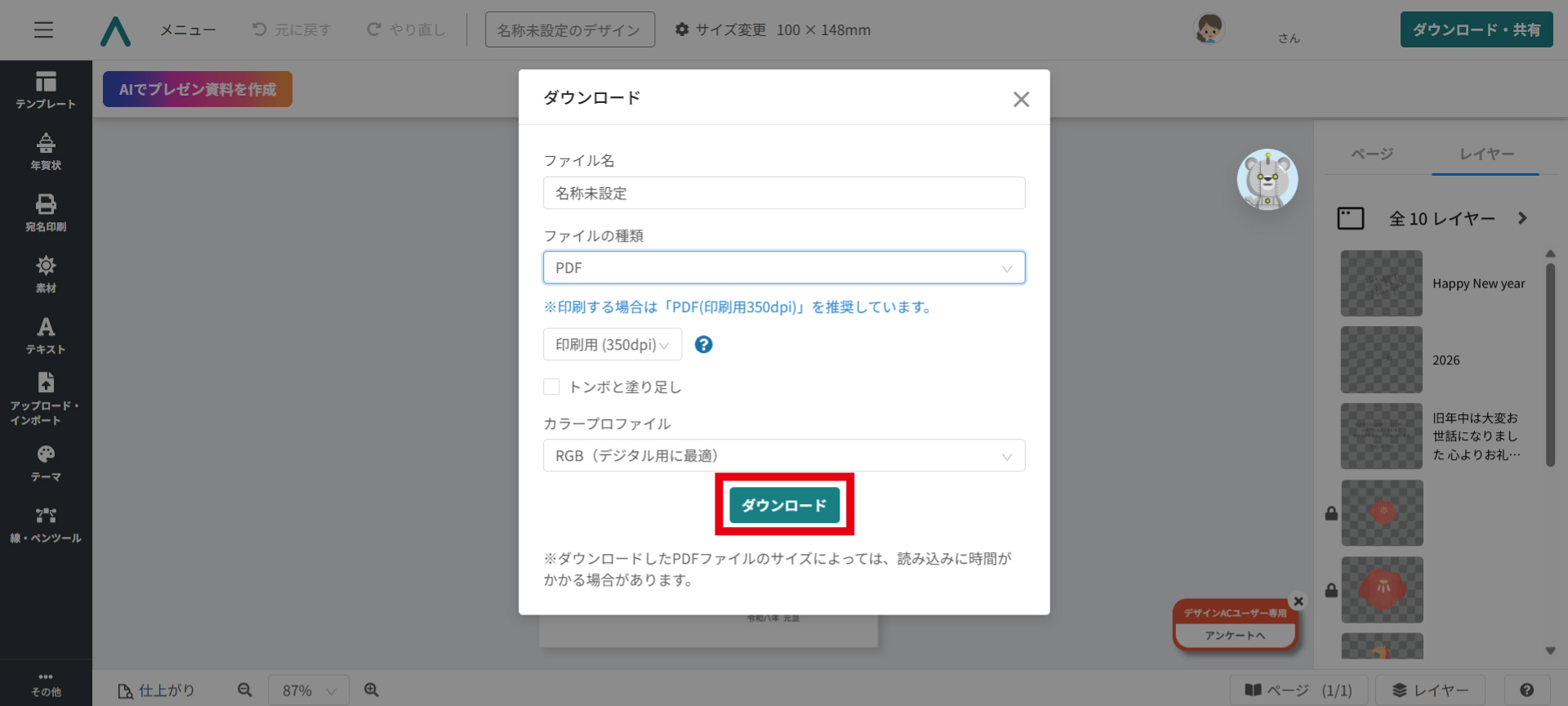Click the ダウンロード・共有 button in header

[x=1476, y=30]
